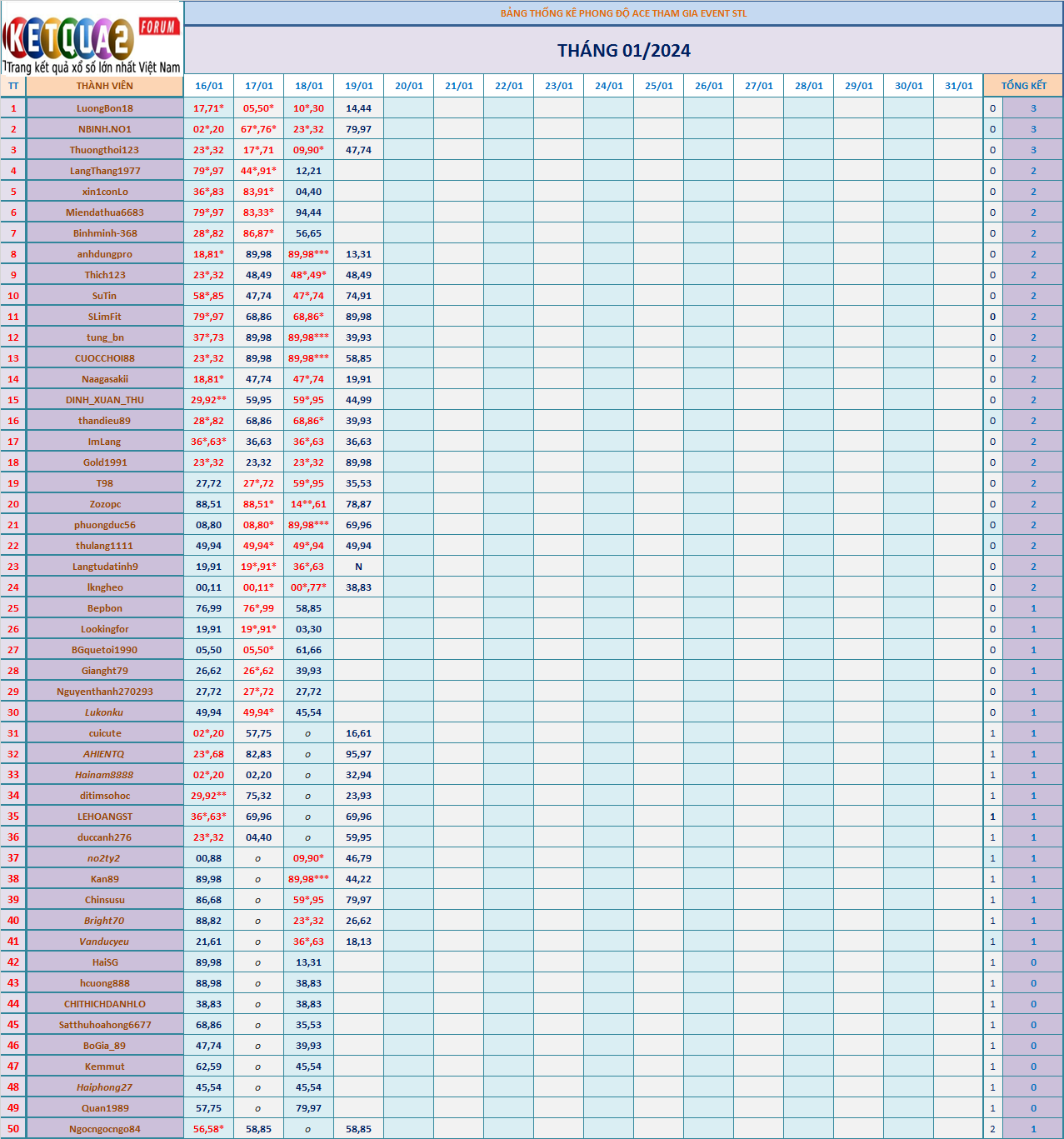Click the 31/01 date column header
Viewport: 1064px width, 1139px height.
[x=959, y=86]
